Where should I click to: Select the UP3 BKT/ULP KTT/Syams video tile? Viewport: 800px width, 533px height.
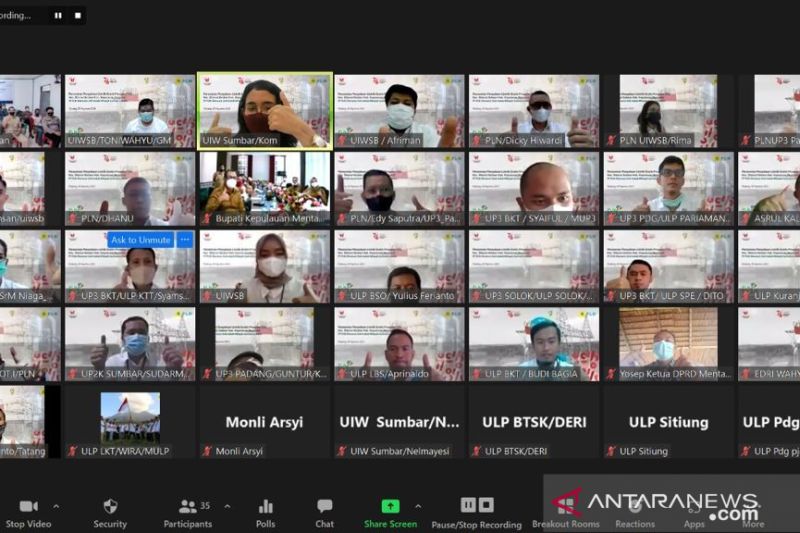pyautogui.click(x=130, y=266)
